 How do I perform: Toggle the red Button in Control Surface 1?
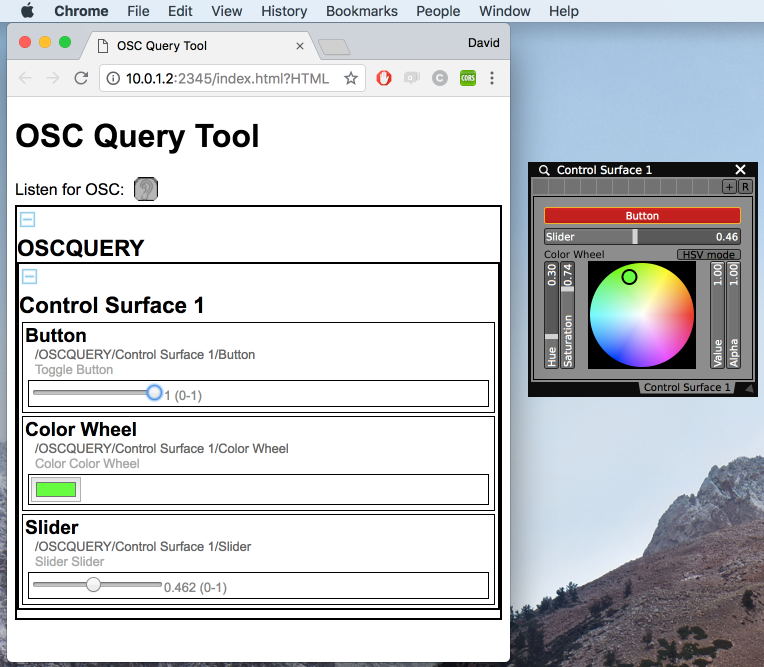(x=642, y=215)
